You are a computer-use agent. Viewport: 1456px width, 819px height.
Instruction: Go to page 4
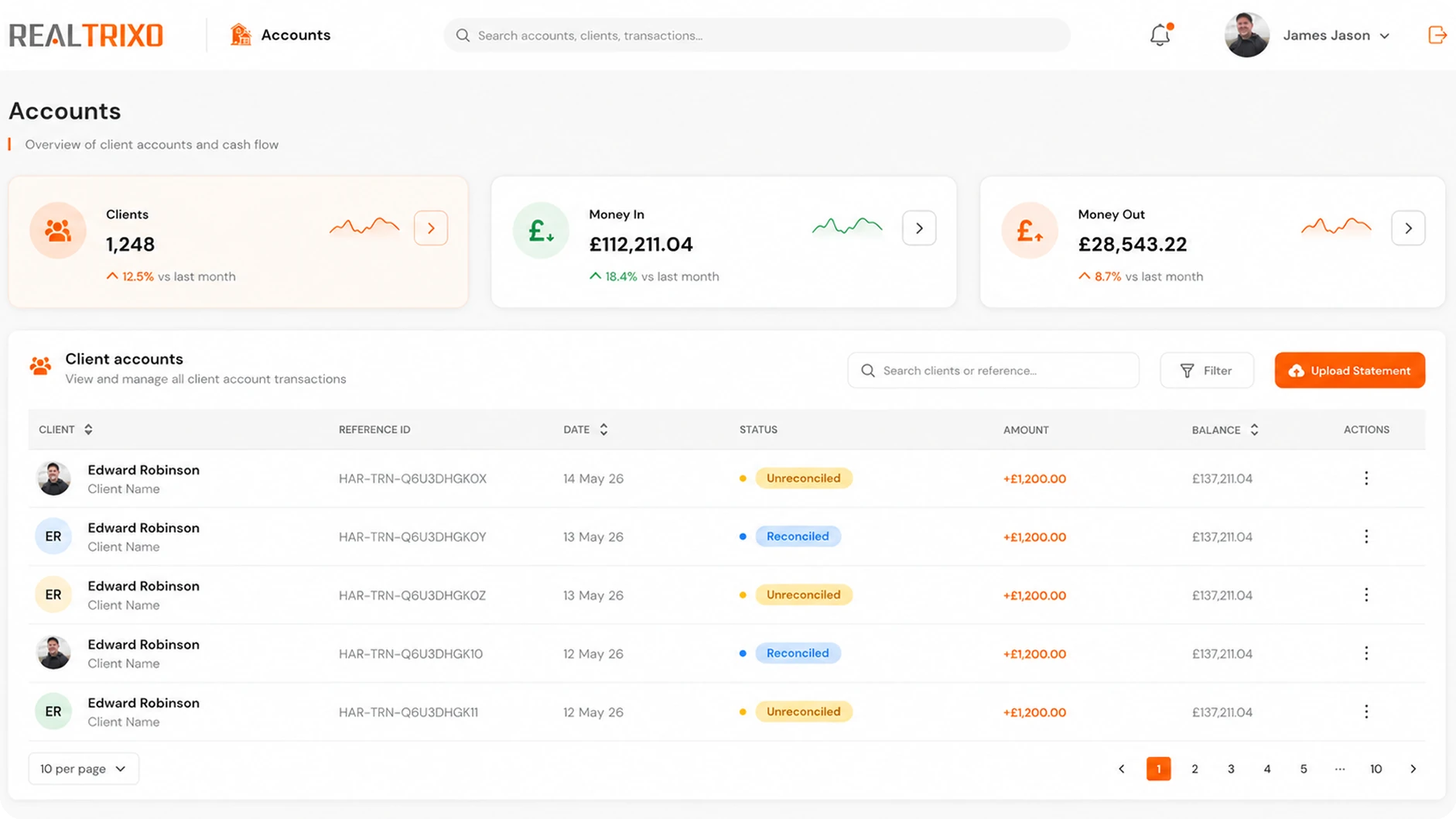click(x=1267, y=769)
